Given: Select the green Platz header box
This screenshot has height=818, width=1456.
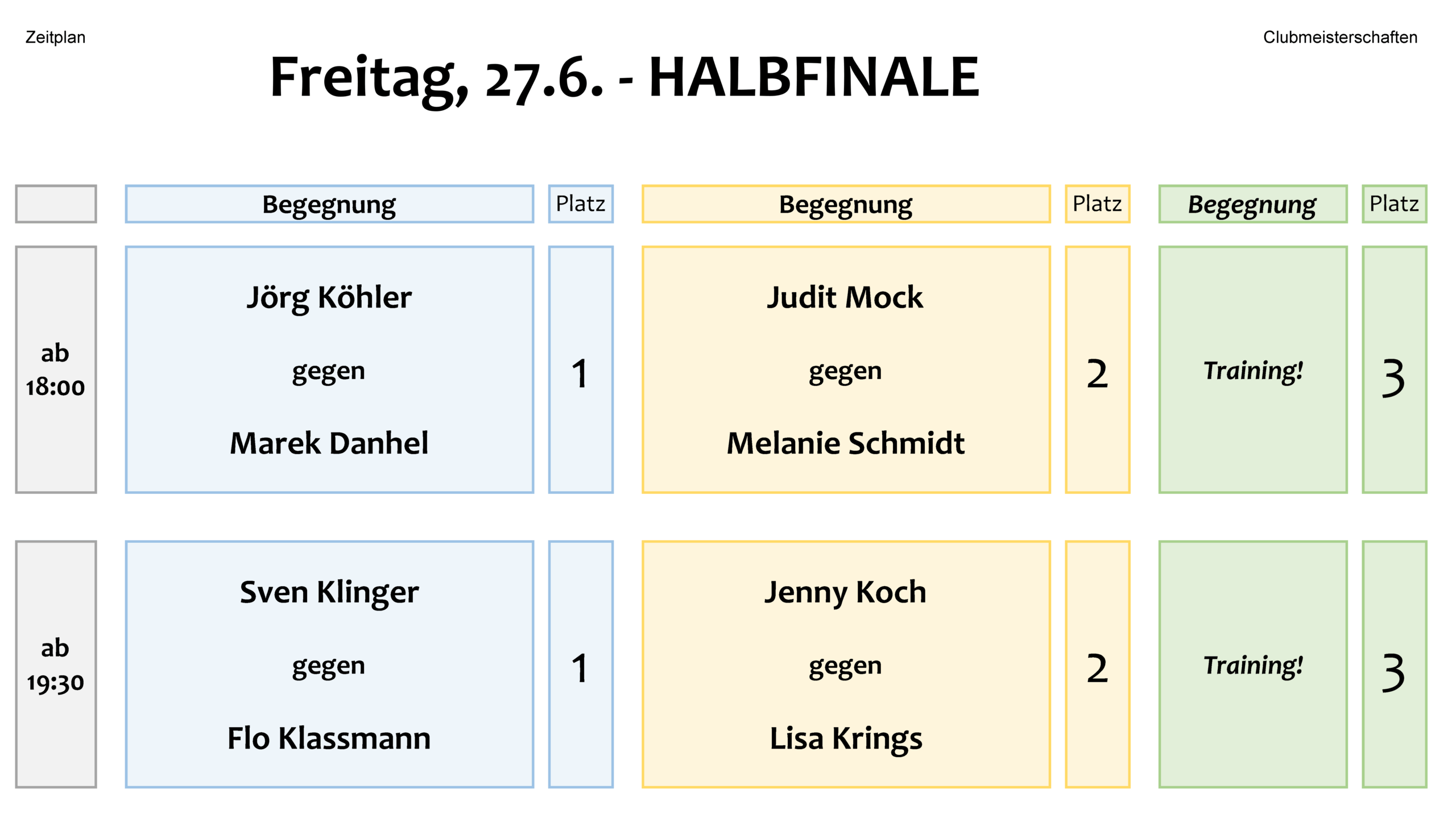Looking at the screenshot, I should pos(1394,204).
